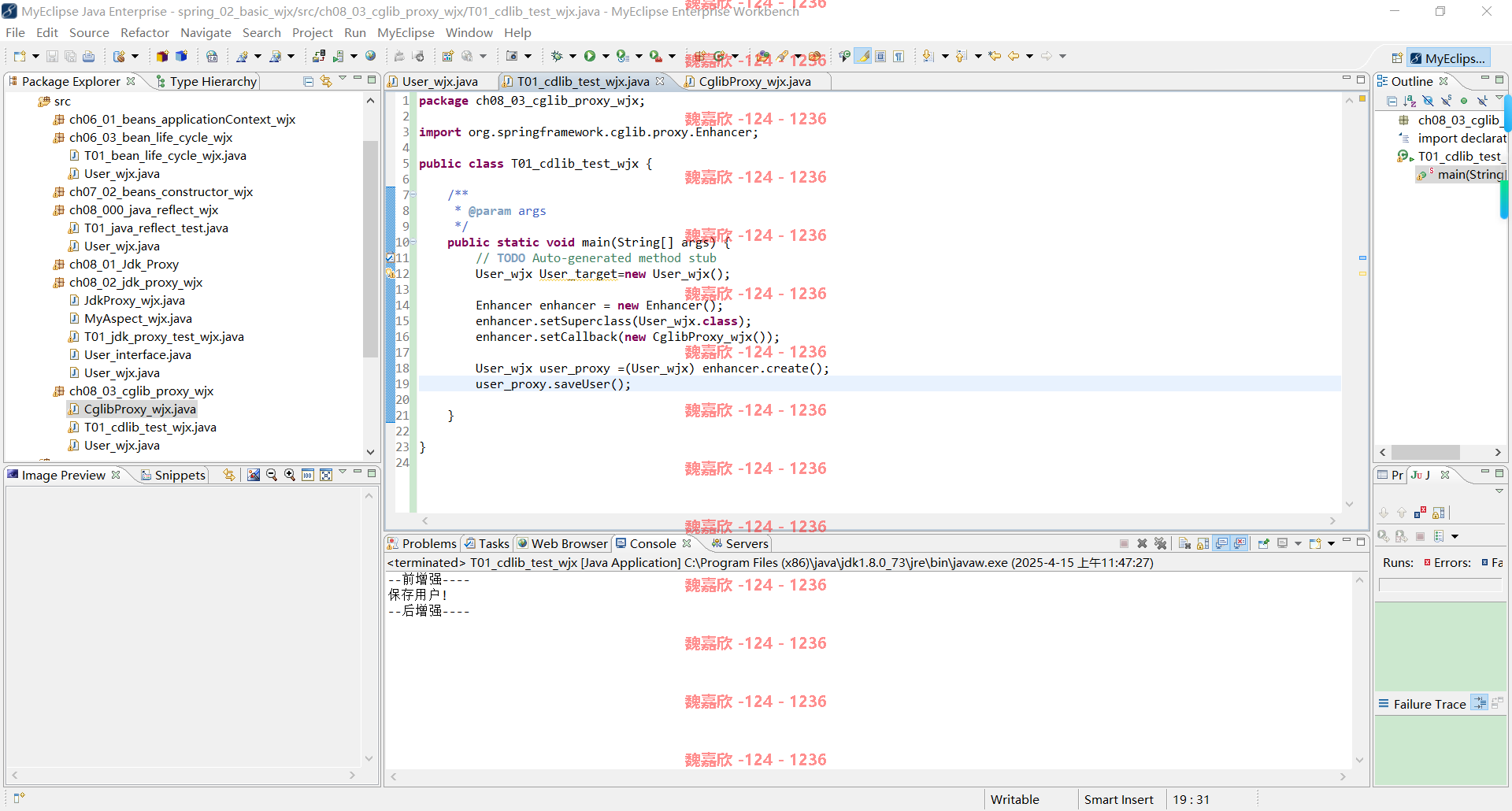Toggle Scroll Lock in Console toolbar
This screenshot has height=811, width=1512.
pos(1203,543)
